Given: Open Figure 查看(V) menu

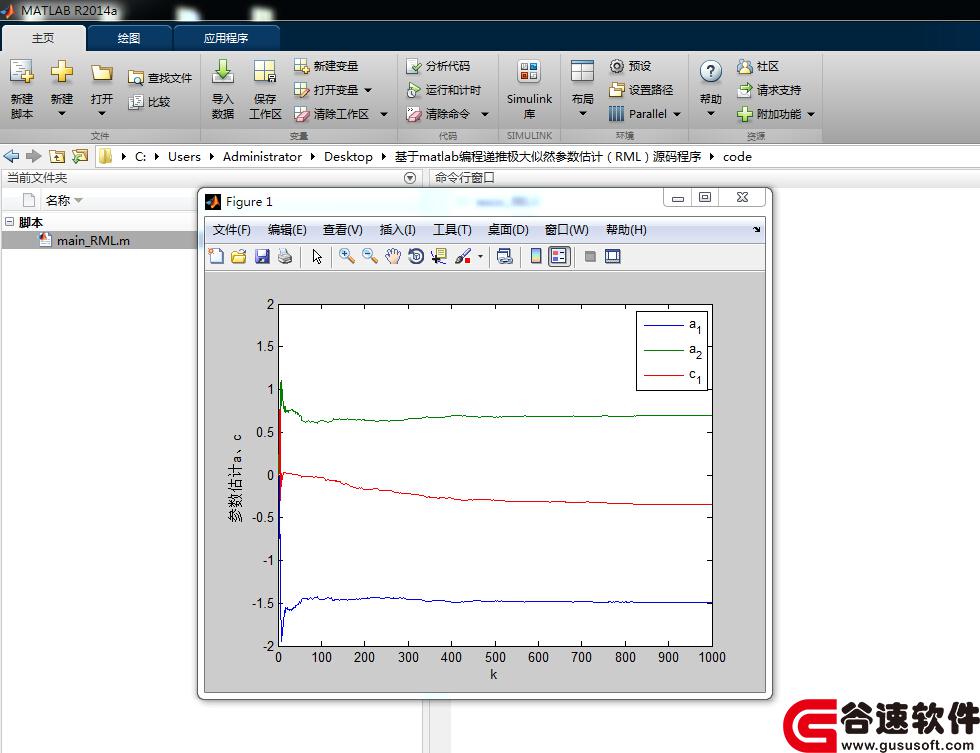Looking at the screenshot, I should 342,230.
